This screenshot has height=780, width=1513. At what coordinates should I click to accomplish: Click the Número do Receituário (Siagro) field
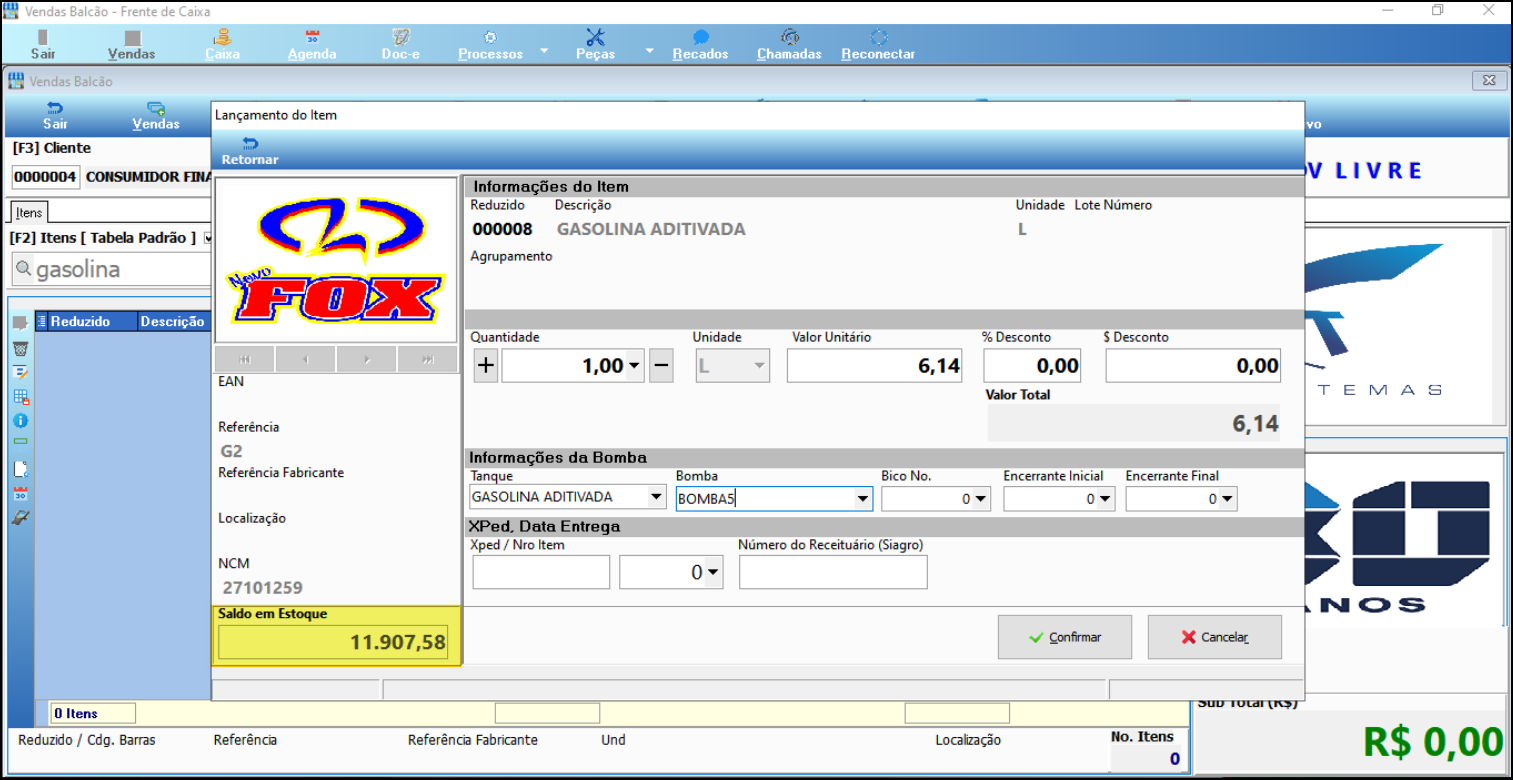click(833, 572)
